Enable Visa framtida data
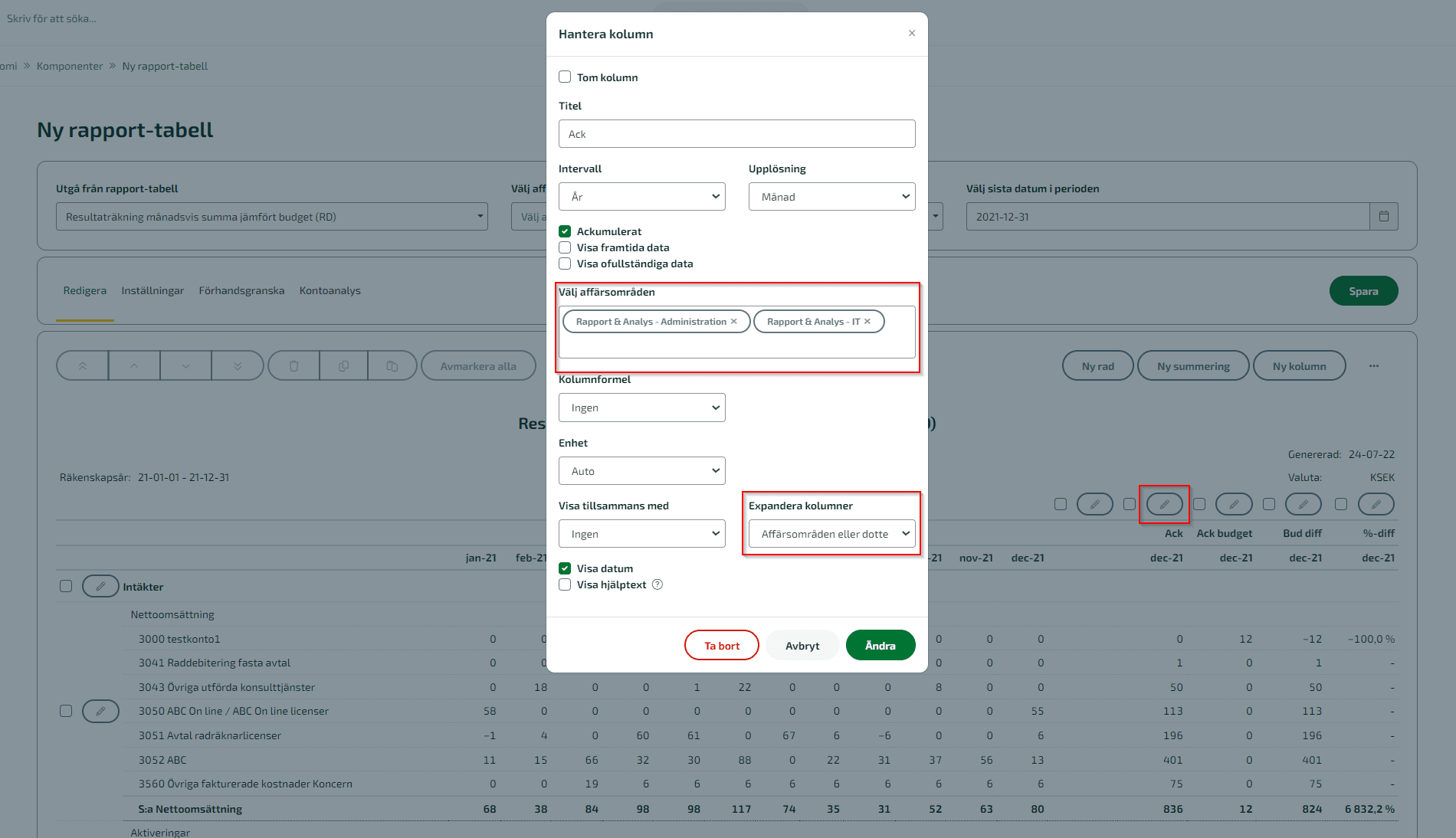The height and width of the screenshot is (838, 1456). (x=565, y=247)
